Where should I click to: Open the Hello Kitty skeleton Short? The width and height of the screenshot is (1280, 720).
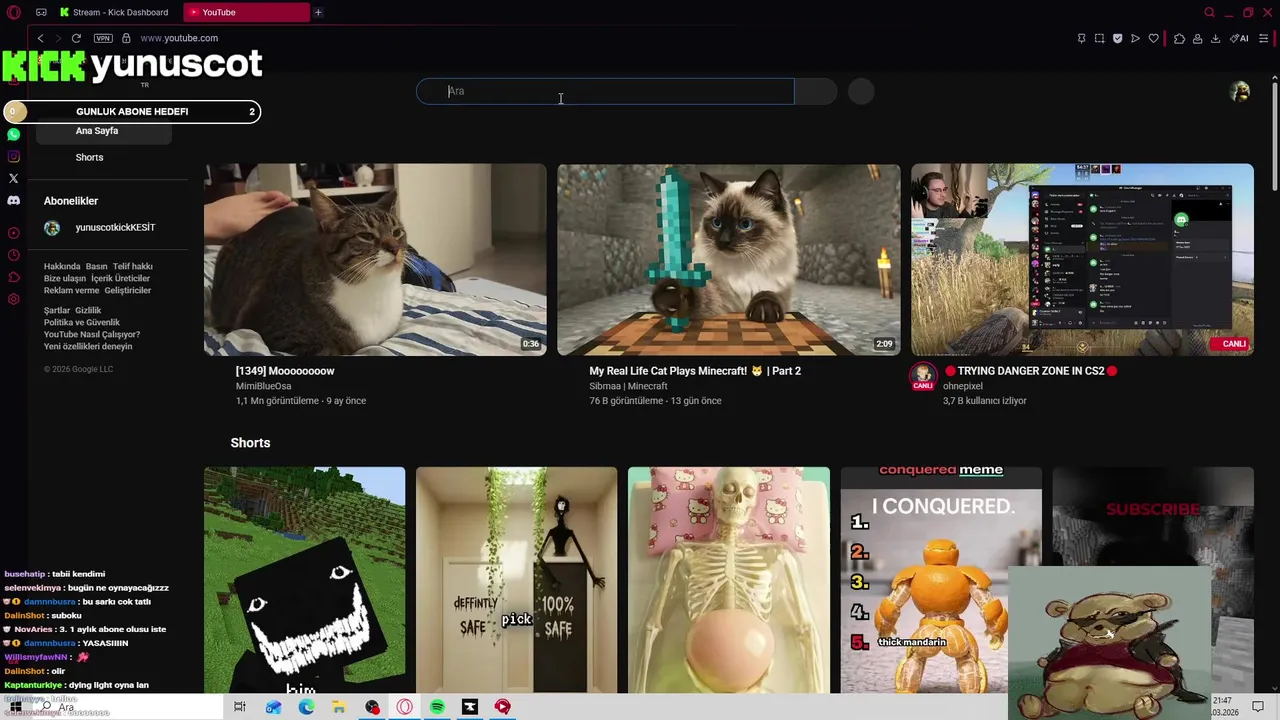point(729,580)
